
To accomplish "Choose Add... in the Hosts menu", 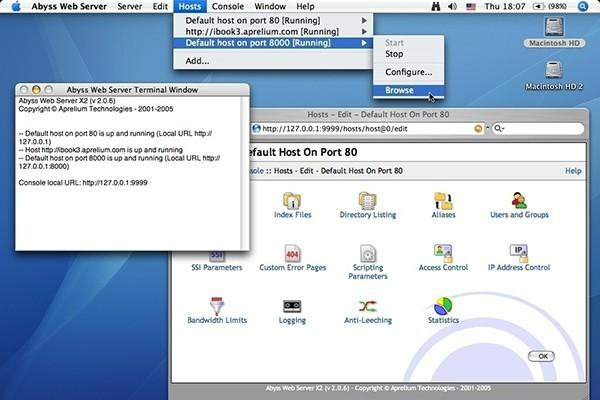I will (x=273, y=61).
